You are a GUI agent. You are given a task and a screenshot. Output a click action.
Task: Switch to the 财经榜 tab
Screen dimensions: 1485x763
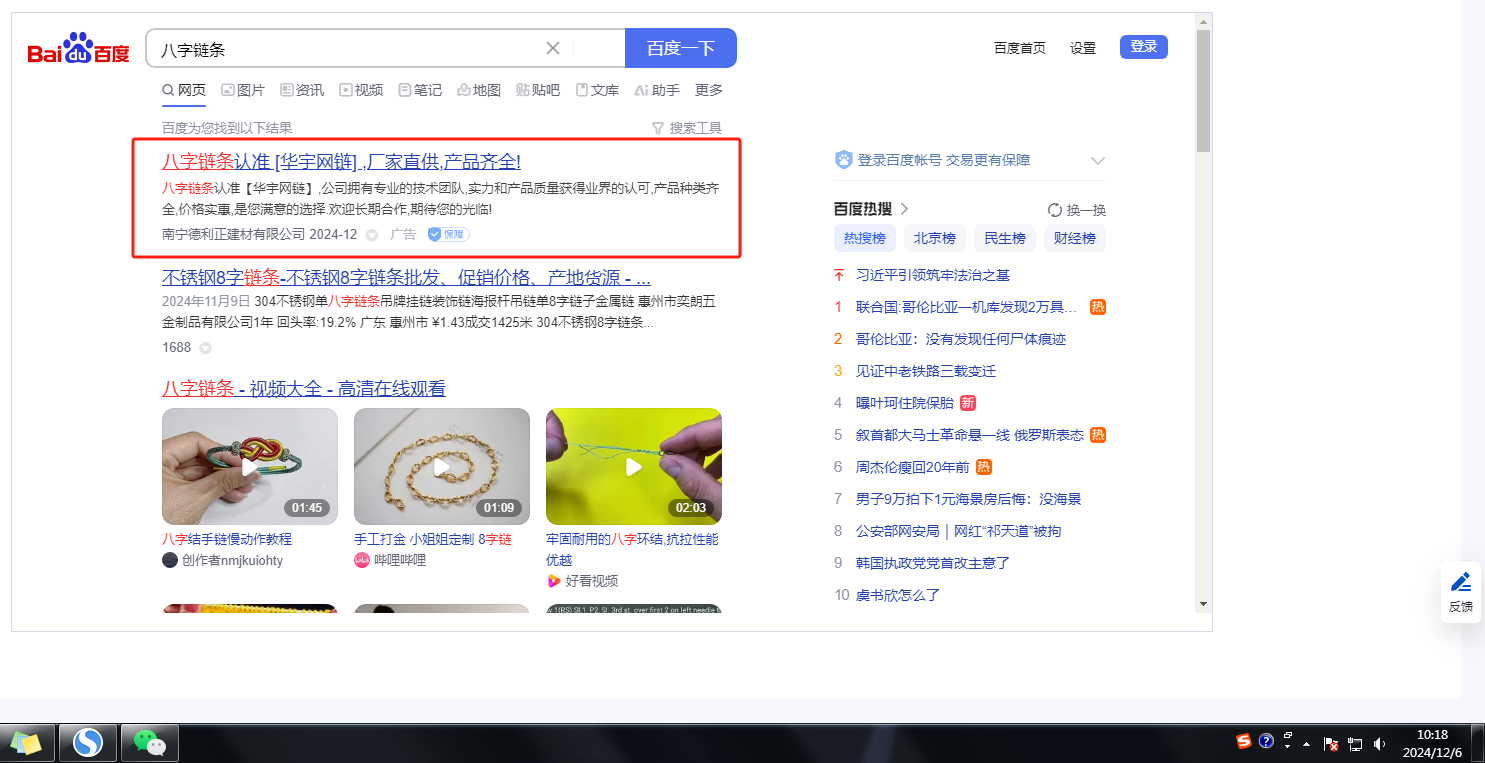tap(1075, 238)
